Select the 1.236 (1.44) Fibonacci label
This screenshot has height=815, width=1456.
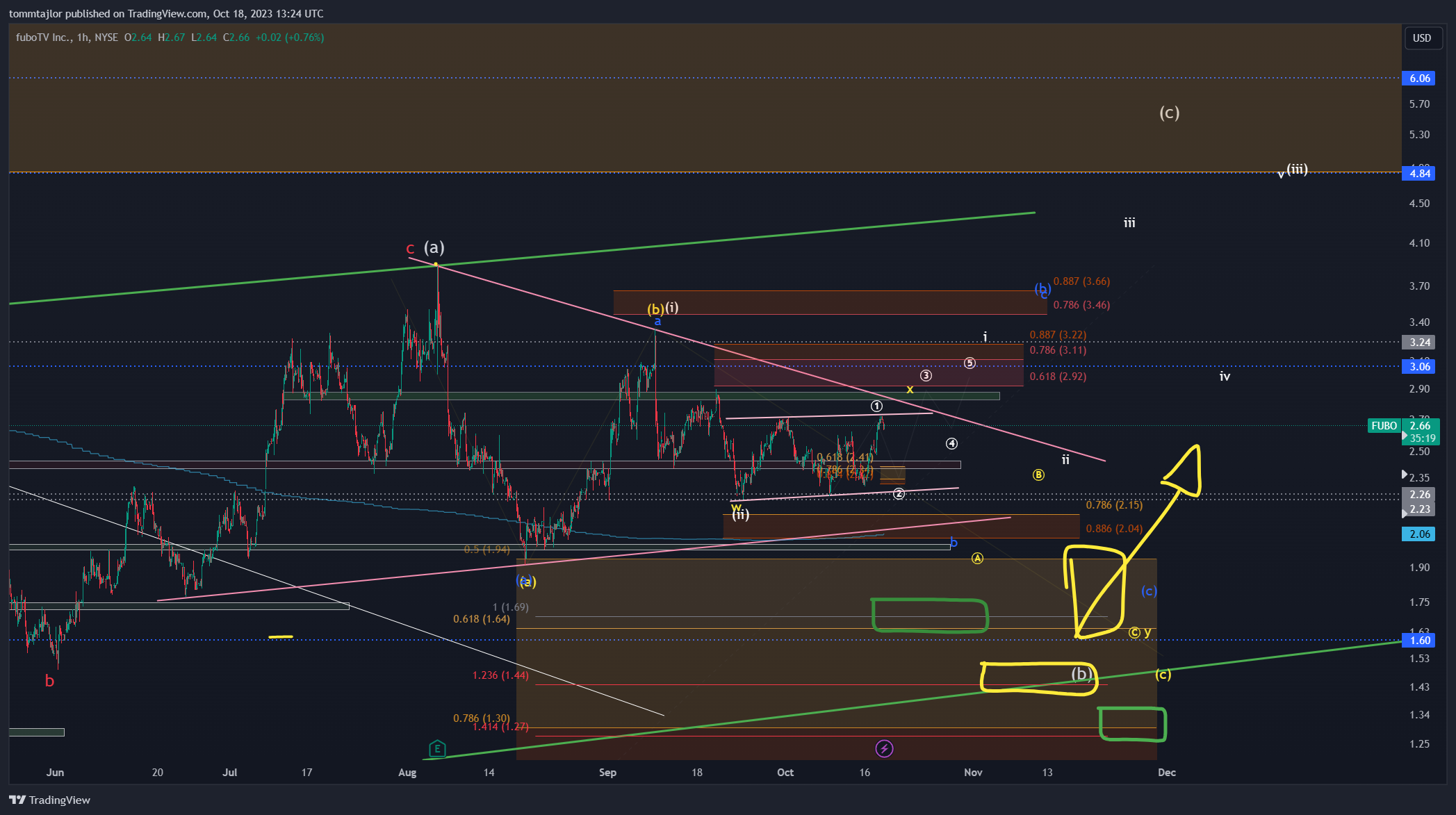coord(500,675)
